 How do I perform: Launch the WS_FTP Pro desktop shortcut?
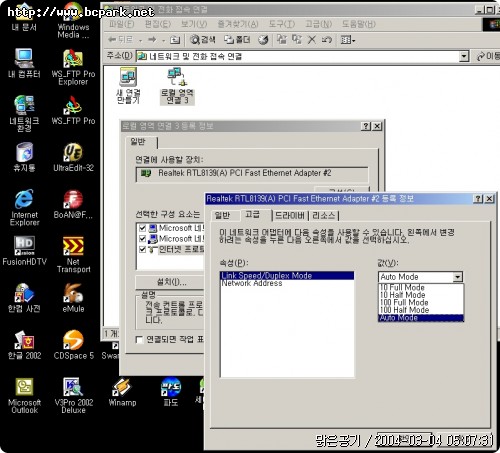(x=73, y=110)
